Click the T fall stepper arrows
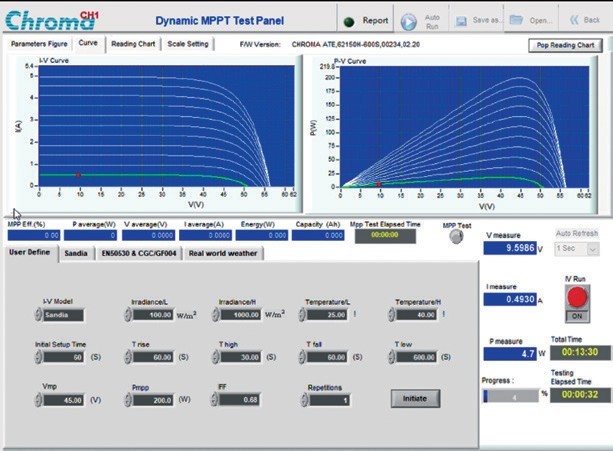This screenshot has height=451, width=613. click(x=302, y=357)
